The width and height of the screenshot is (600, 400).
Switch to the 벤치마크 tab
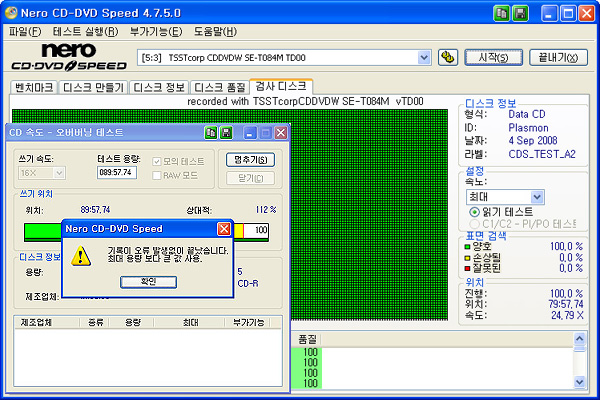click(x=34, y=87)
